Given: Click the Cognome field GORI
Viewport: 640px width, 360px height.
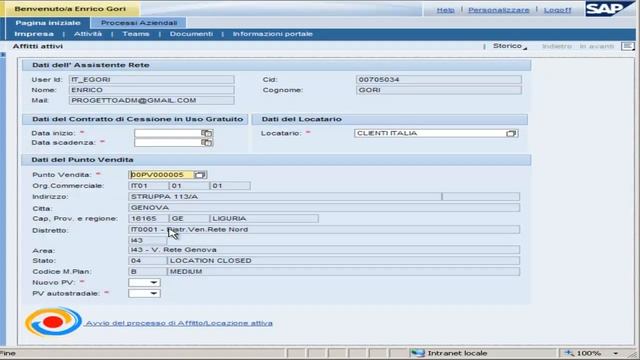Looking at the screenshot, I should 439,90.
